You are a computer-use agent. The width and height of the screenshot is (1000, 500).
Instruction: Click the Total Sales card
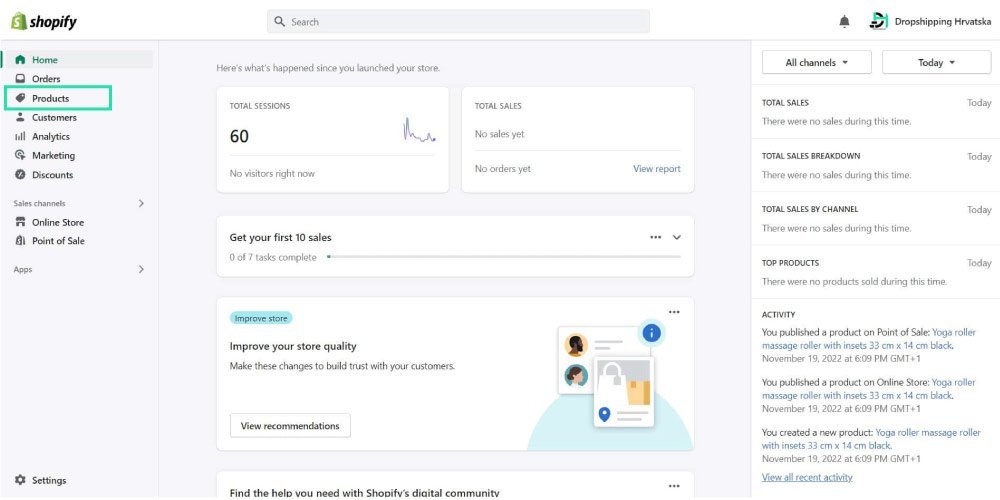click(x=578, y=140)
